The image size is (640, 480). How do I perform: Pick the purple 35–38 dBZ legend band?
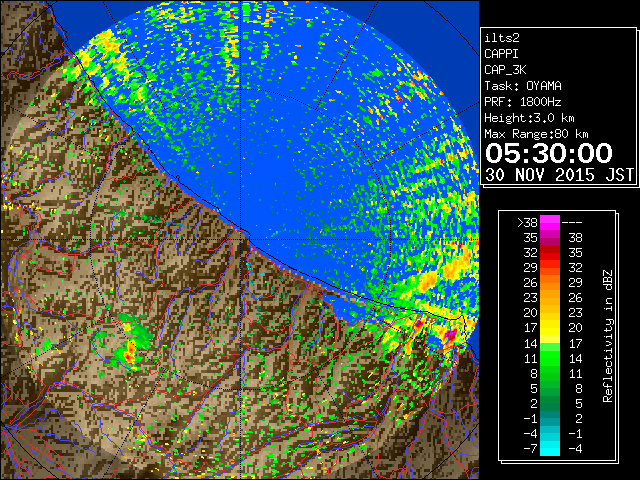(550, 238)
